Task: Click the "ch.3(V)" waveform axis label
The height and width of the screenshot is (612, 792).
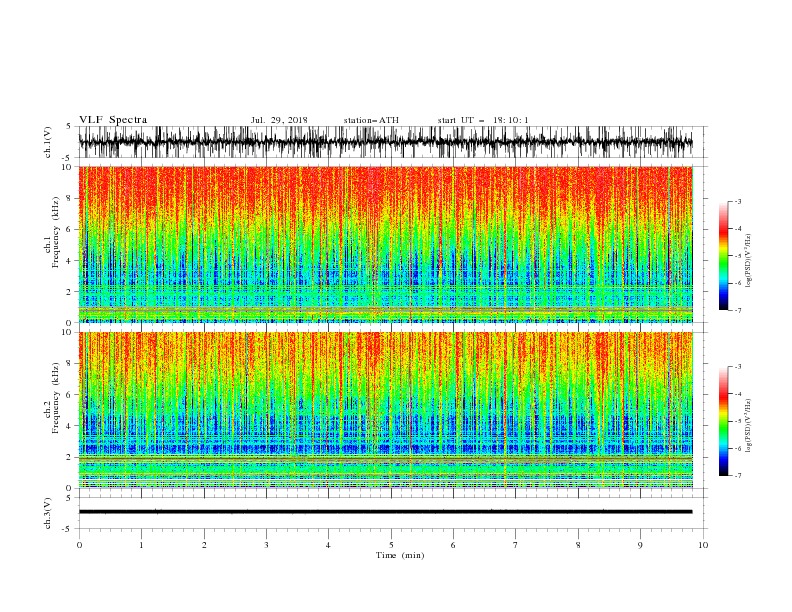Action: 48,513
